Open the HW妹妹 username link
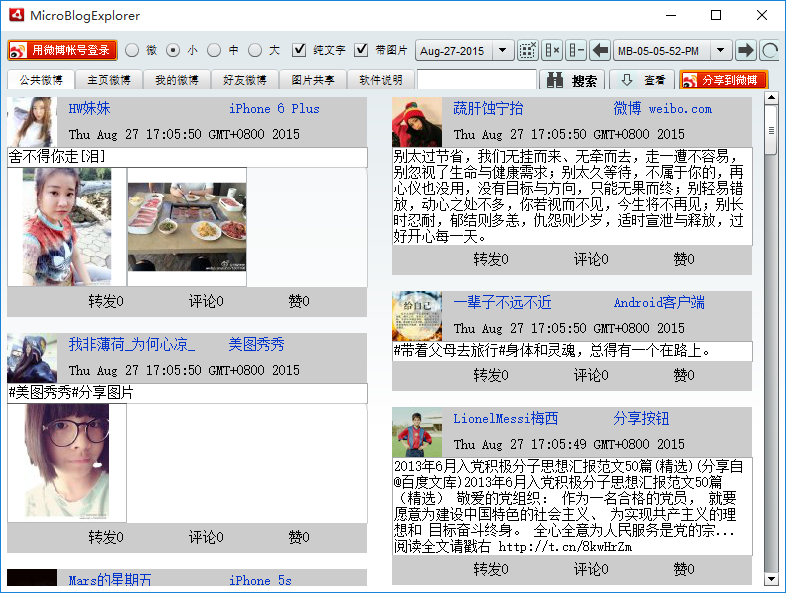 89,108
